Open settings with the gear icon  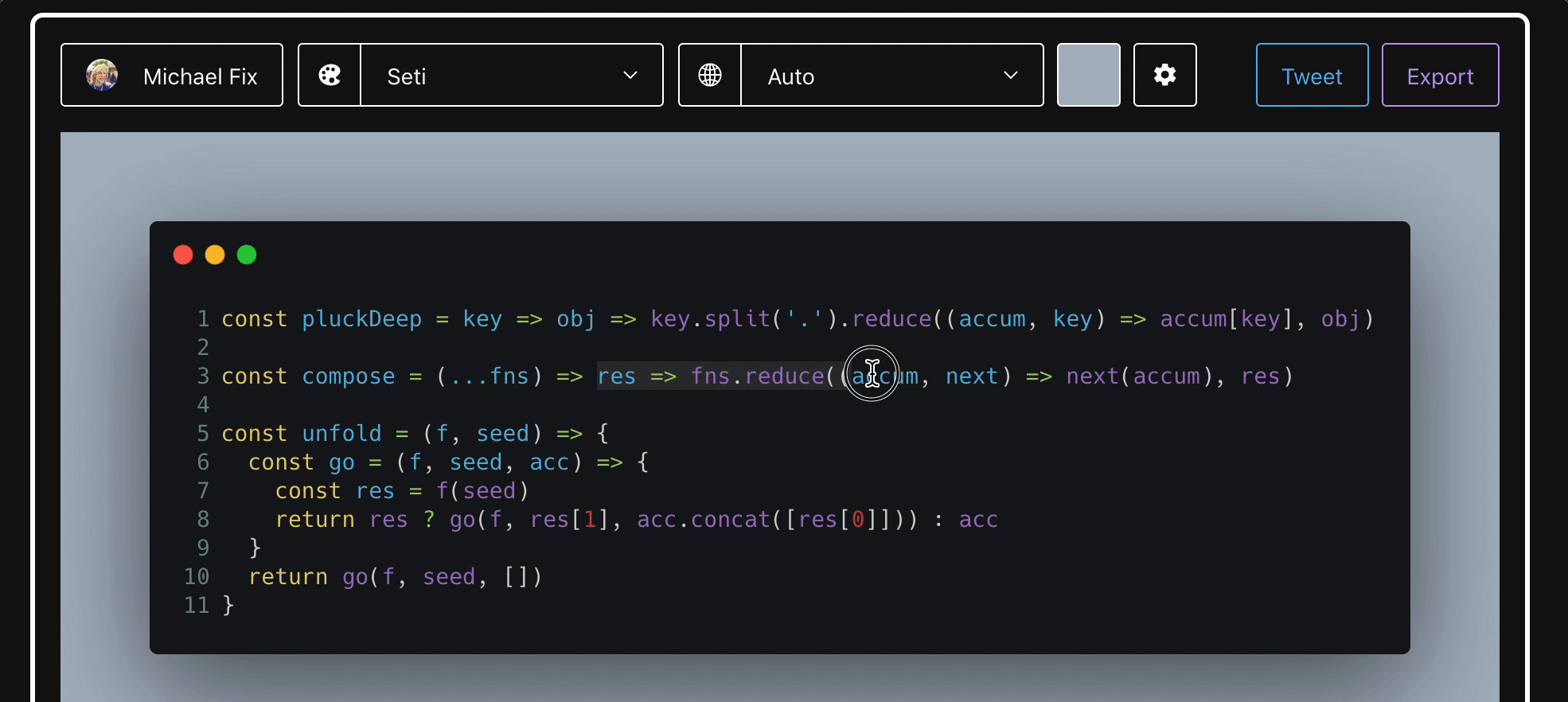tap(1165, 75)
